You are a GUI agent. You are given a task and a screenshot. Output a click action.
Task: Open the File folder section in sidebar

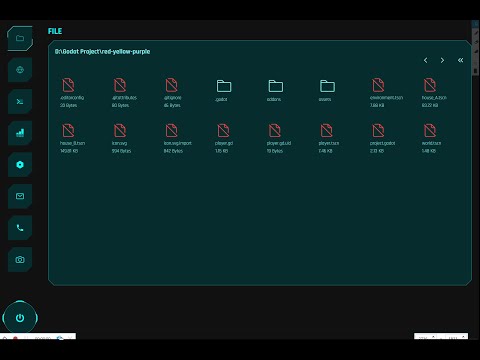[20, 38]
